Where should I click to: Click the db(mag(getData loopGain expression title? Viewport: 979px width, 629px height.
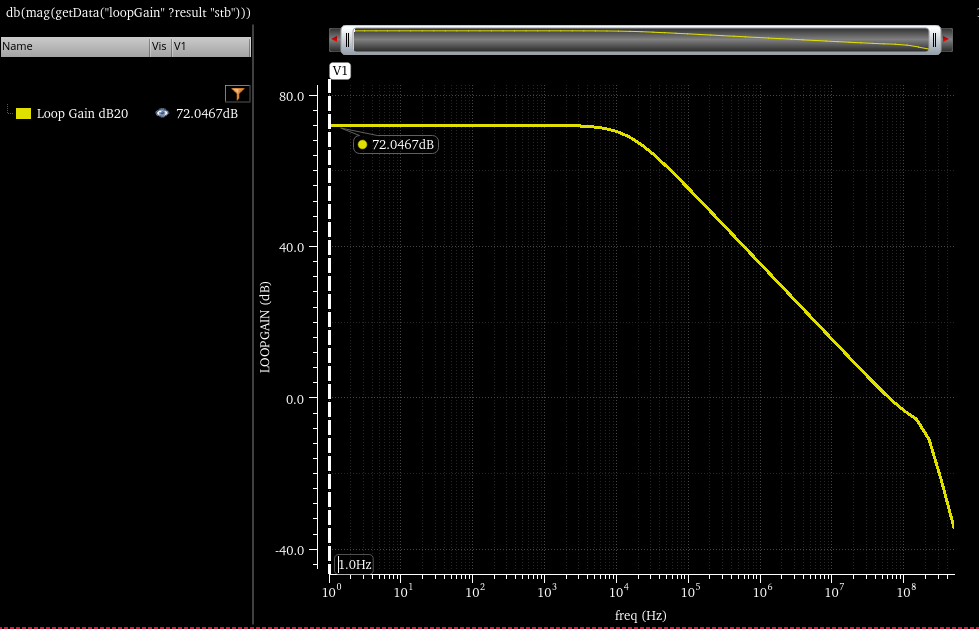[x=128, y=12]
